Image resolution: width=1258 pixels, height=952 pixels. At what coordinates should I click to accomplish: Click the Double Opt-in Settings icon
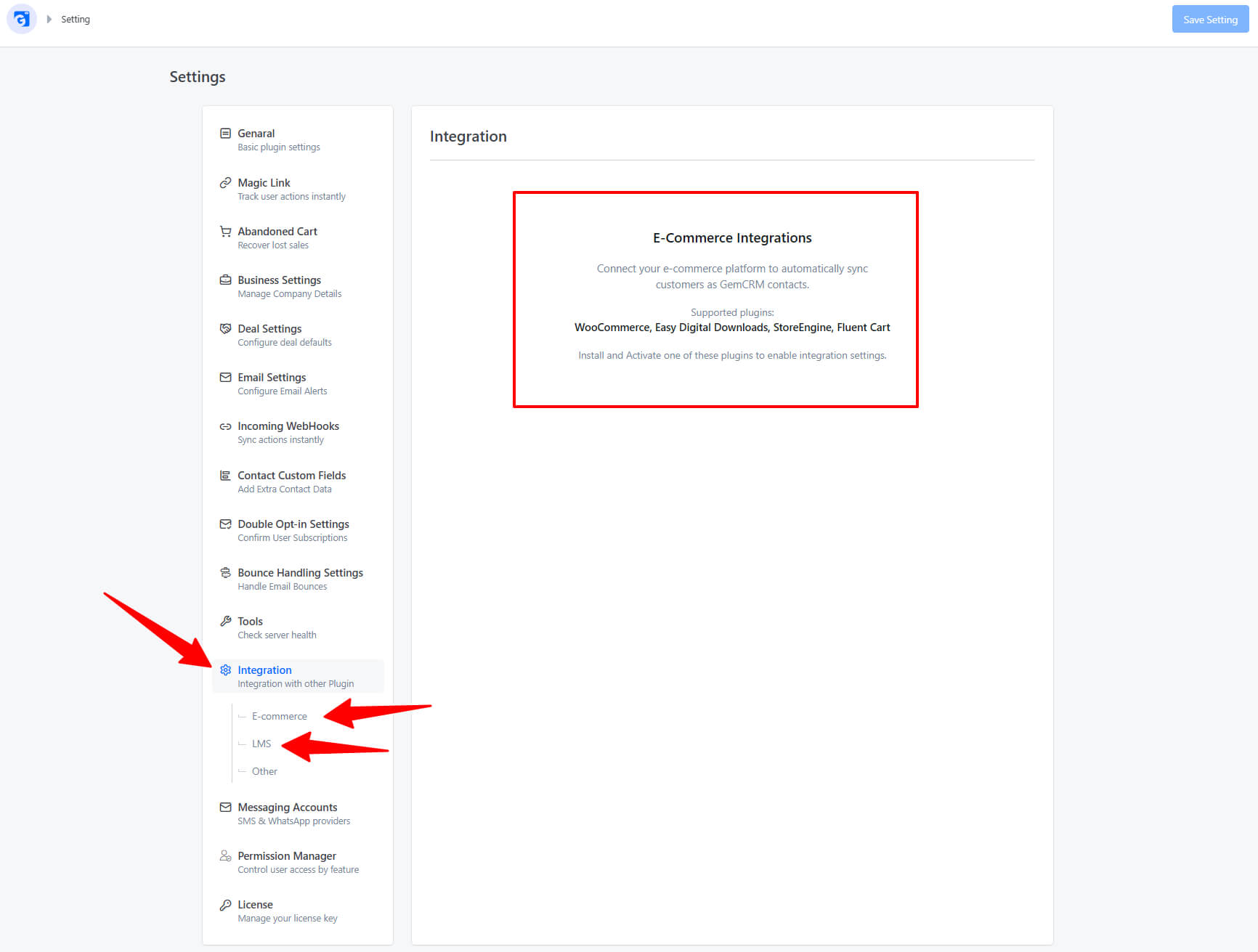(225, 524)
